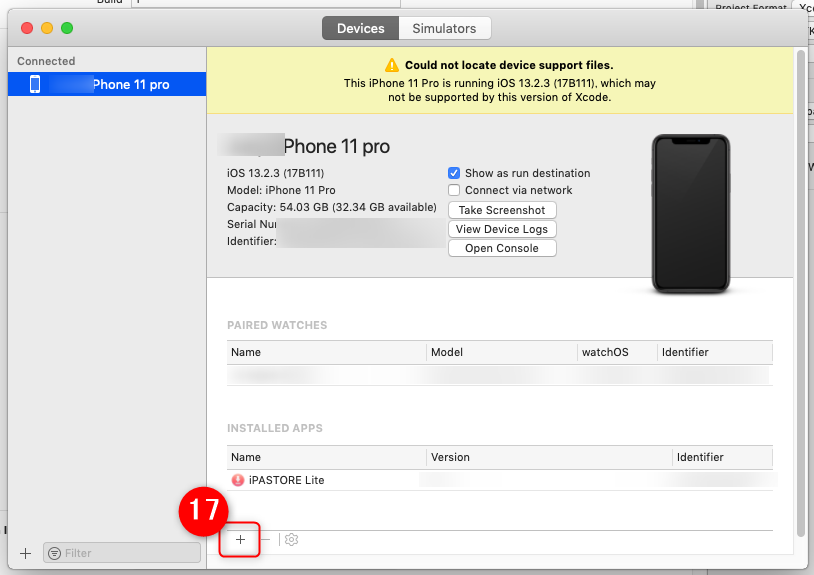The image size is (814, 575).
Task: Enable Connect via network checkbox
Action: (x=454, y=190)
